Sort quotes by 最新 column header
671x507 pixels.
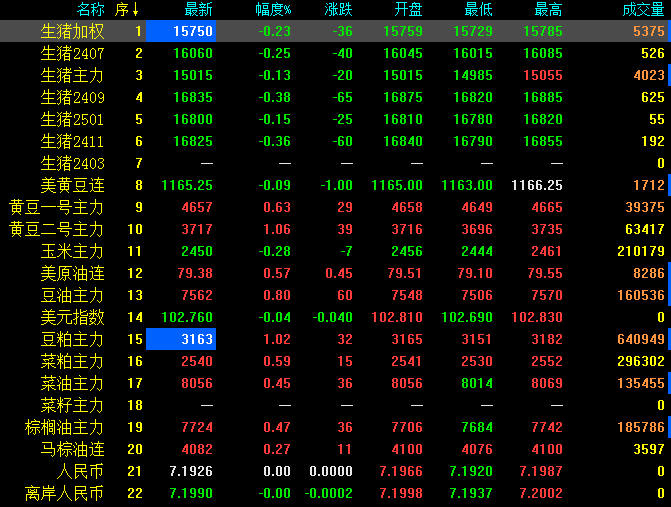(x=198, y=10)
